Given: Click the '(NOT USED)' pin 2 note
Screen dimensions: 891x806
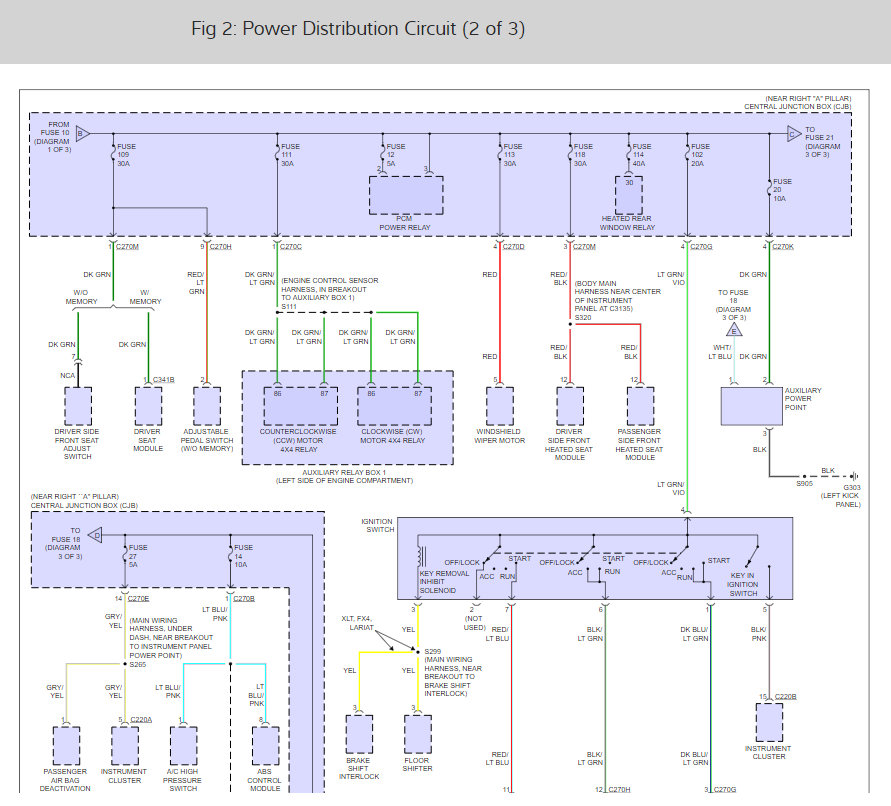Looking at the screenshot, I should (473, 623).
